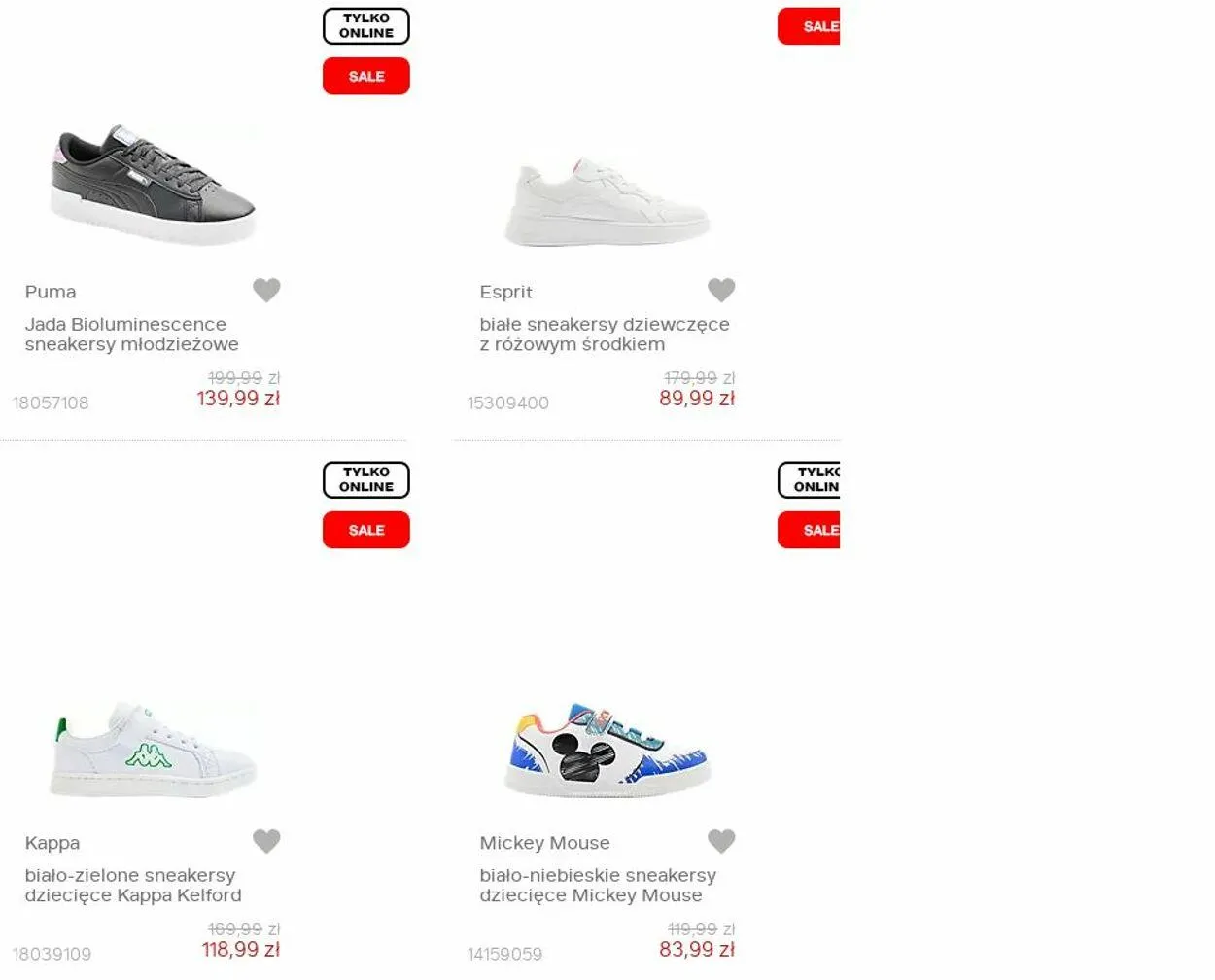Click the Puma brand name

[51, 292]
